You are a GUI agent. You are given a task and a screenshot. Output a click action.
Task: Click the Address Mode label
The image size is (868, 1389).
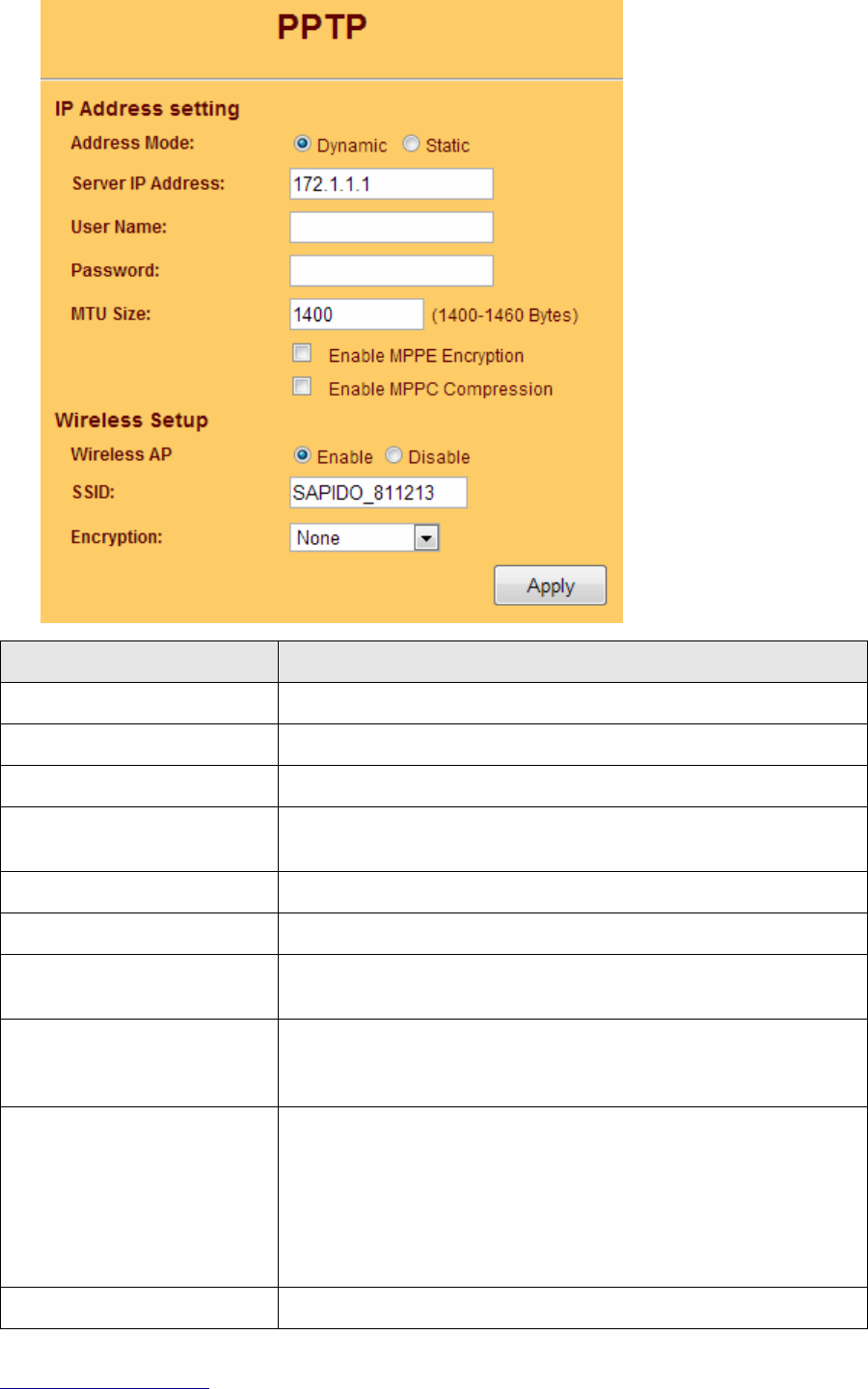pyautogui.click(x=132, y=143)
